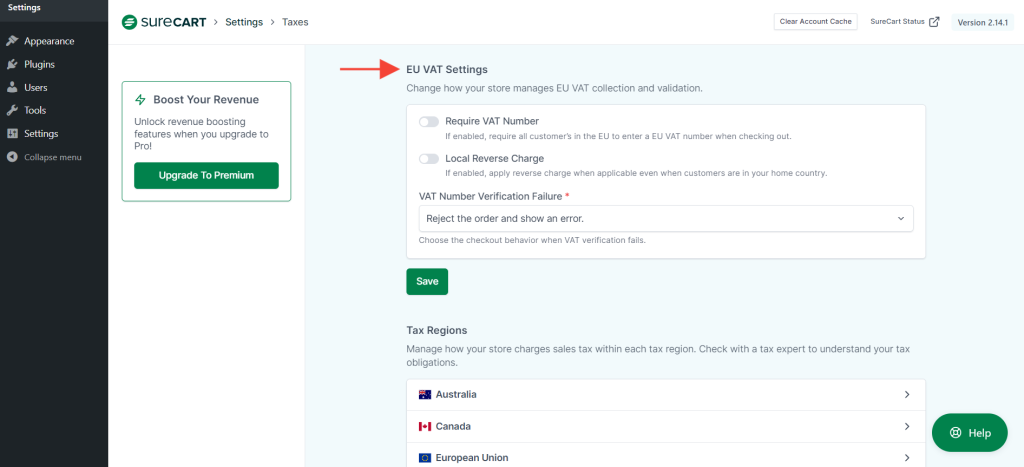Click the Collapse menu arrow icon
The height and width of the screenshot is (467, 1024).
tap(12, 157)
